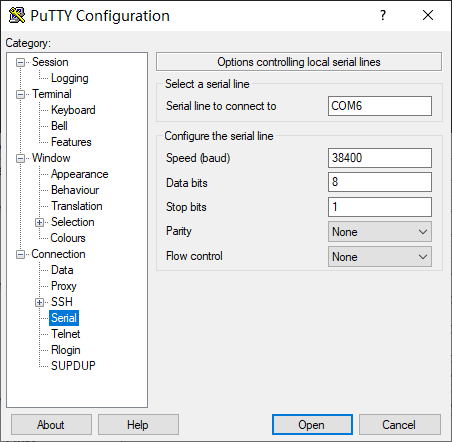Open the Flow control dropdown
This screenshot has height=442, width=452.
click(380, 257)
